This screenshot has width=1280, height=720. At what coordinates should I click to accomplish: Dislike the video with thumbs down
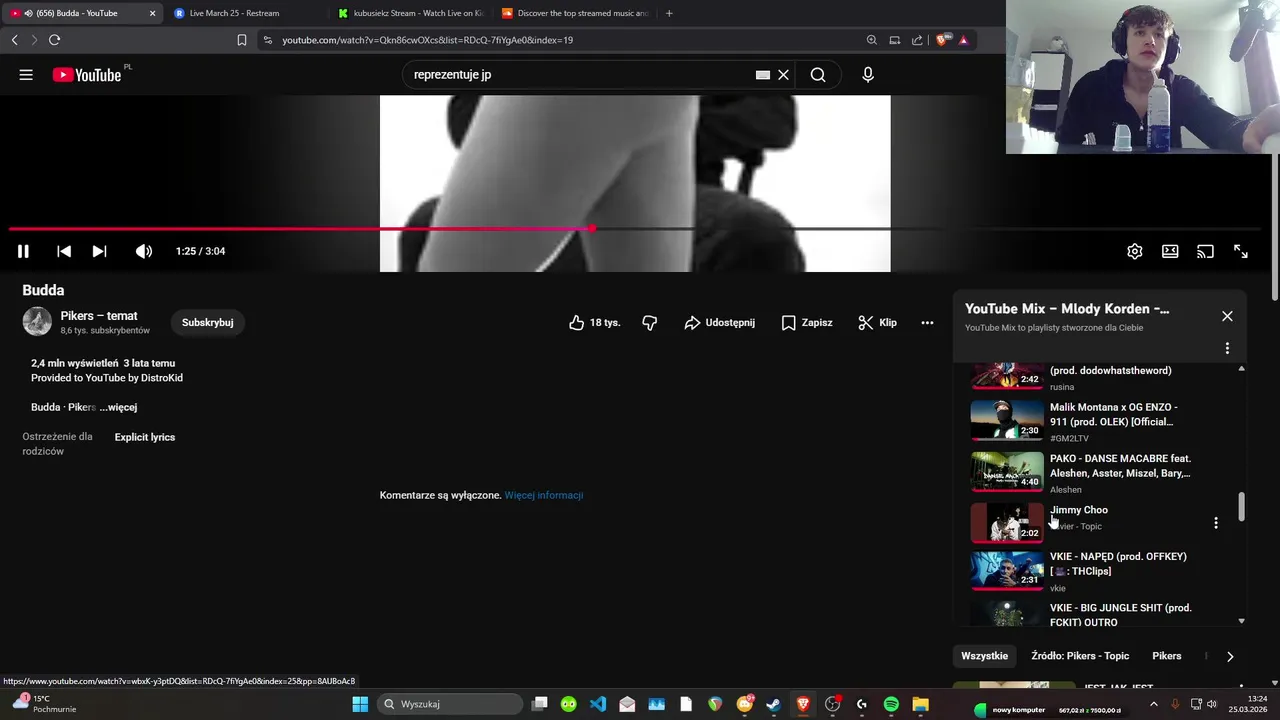pos(650,323)
